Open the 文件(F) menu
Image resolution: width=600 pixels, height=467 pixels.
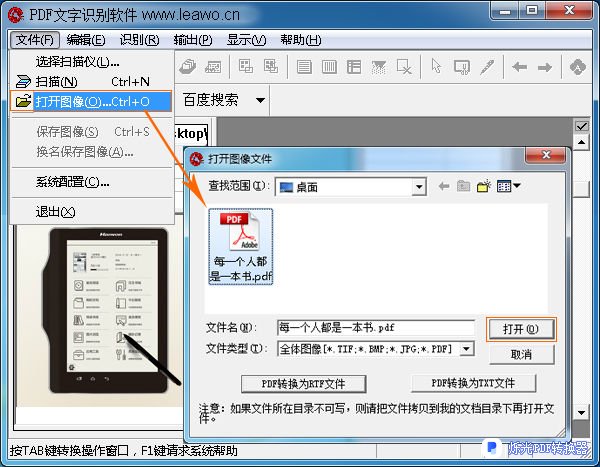coord(34,39)
